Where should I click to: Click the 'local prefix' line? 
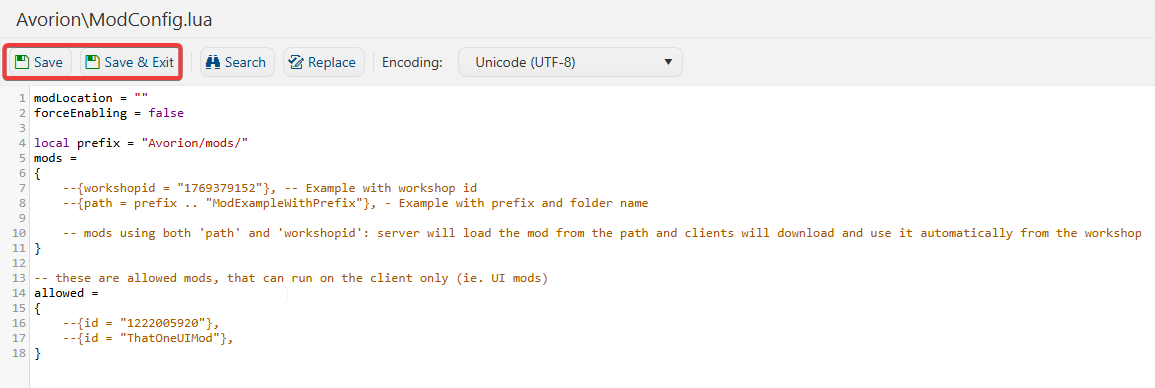point(141,143)
